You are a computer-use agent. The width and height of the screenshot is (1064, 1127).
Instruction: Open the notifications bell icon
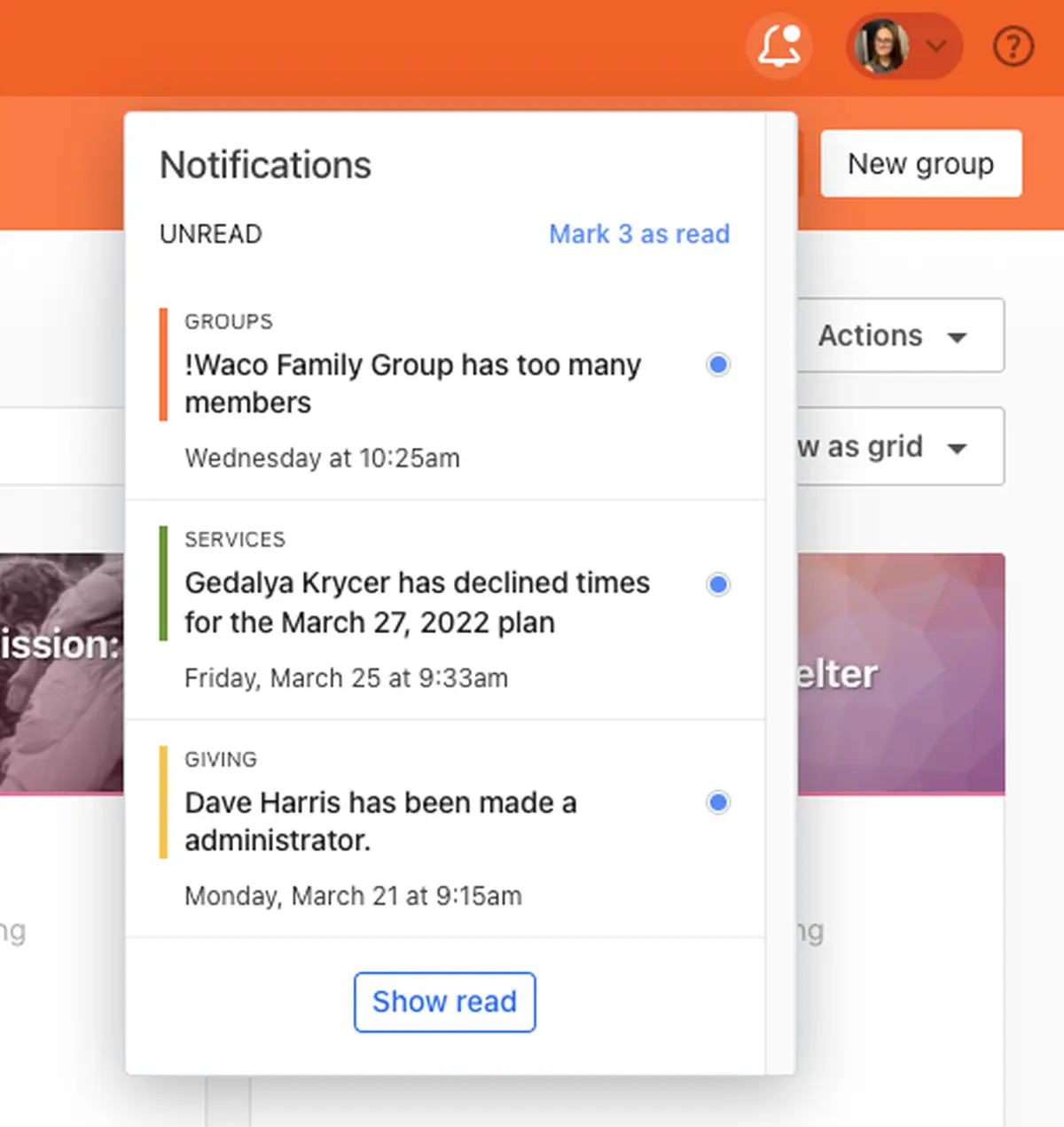pyautogui.click(x=779, y=46)
